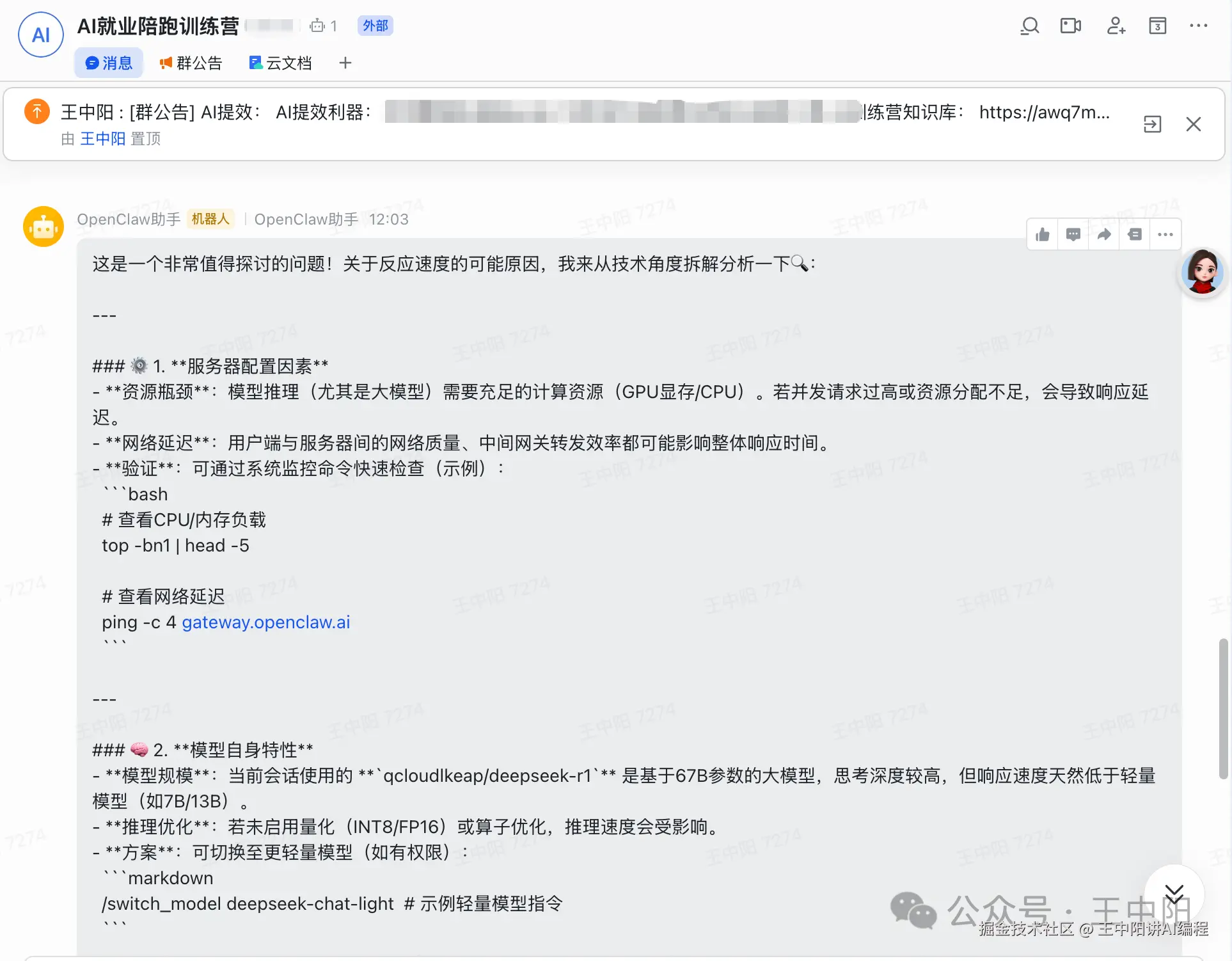Screen dimensions: 1232x961
Task: Click the fourth icon on the message toolbar
Action: (x=1135, y=235)
